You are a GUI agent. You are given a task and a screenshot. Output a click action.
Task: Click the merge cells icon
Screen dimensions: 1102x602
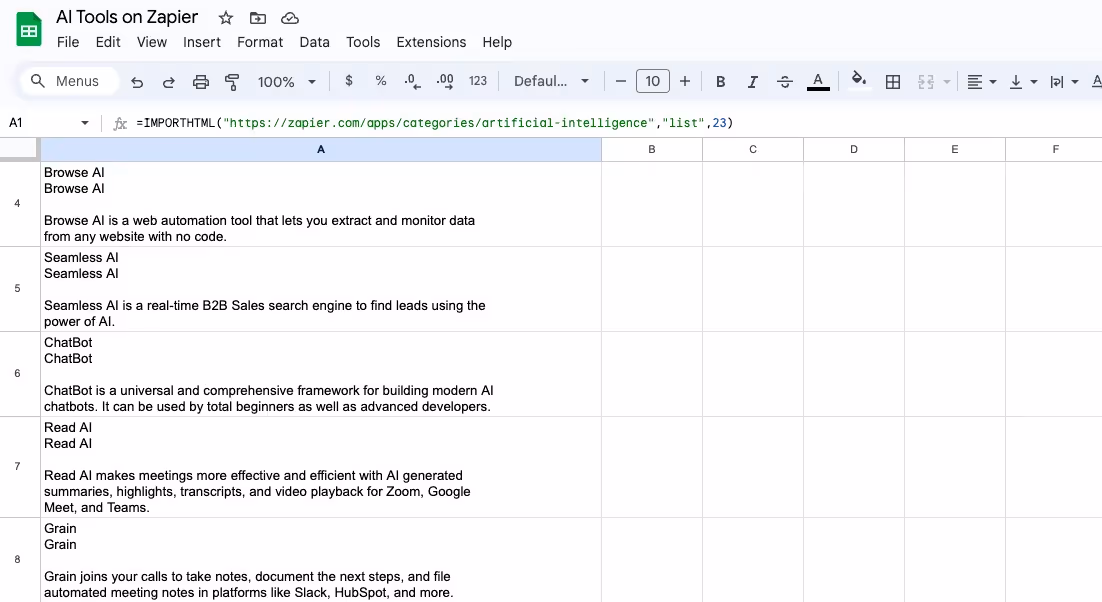coord(926,82)
